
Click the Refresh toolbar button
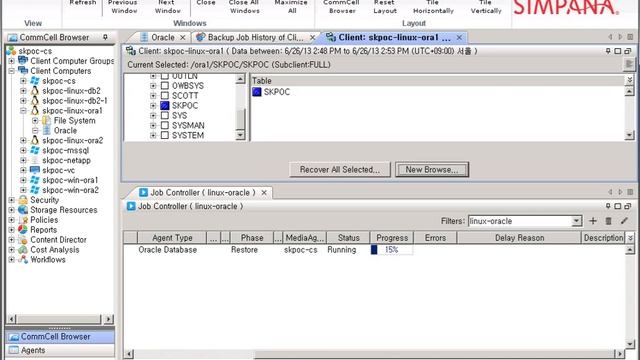tap(82, 3)
